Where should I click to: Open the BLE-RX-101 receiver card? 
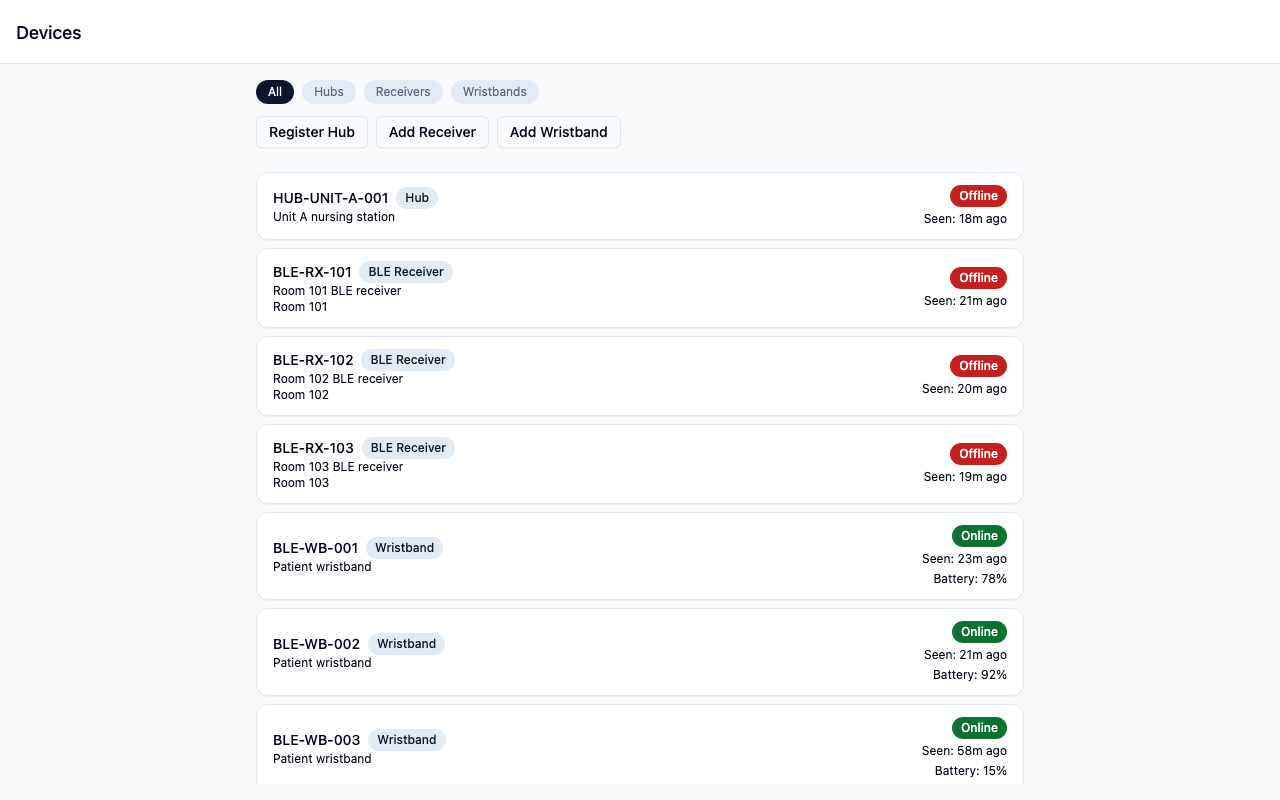click(640, 288)
